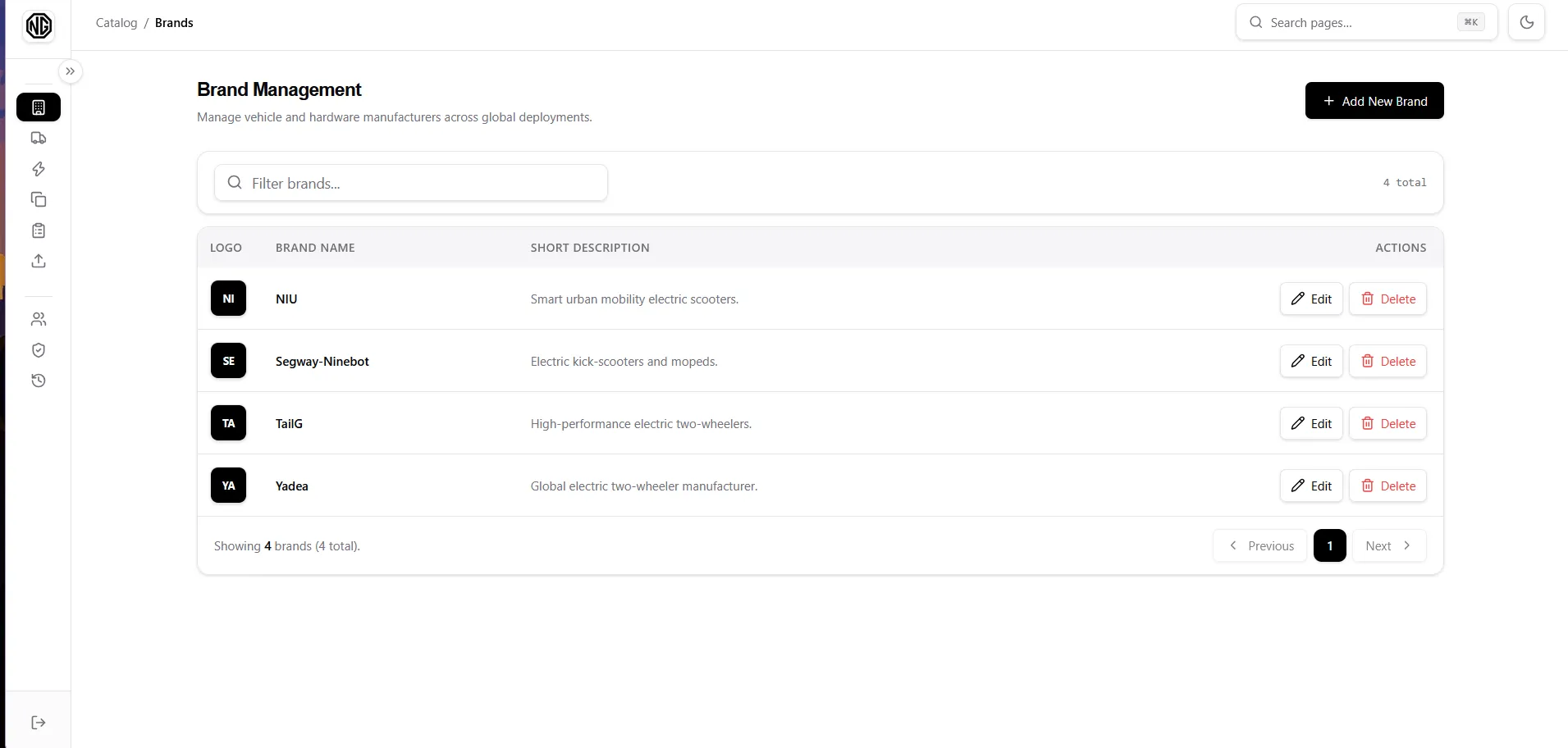The height and width of the screenshot is (748, 1568).
Task: Click the Yadea brand name
Action: click(292, 486)
